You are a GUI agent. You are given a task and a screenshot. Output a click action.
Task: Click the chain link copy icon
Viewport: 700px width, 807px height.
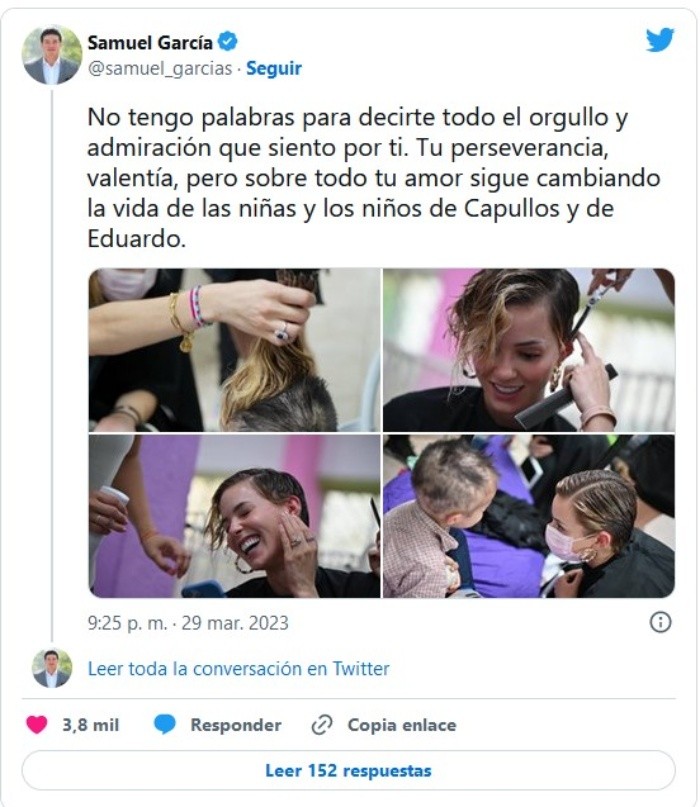(322, 725)
